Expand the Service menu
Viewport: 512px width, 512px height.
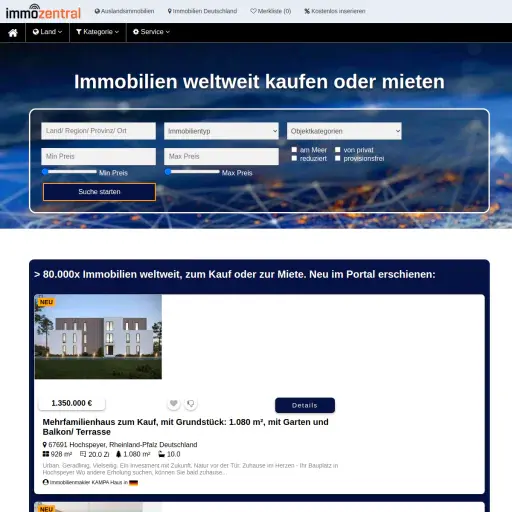(x=151, y=32)
